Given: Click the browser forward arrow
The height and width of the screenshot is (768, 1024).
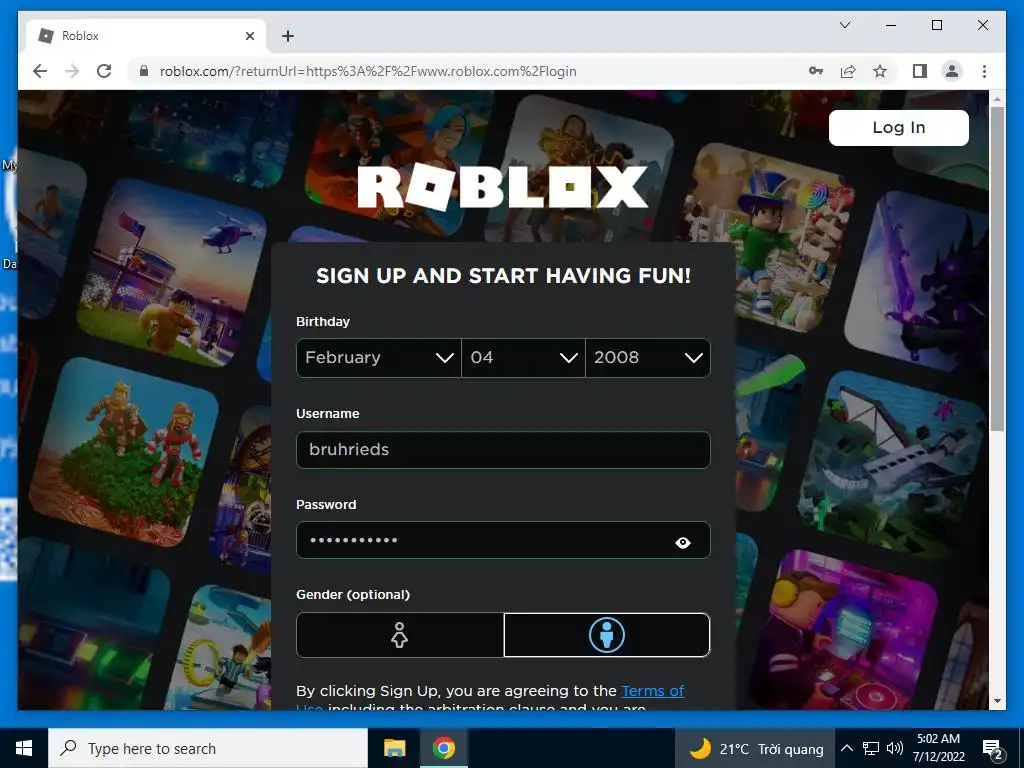Looking at the screenshot, I should (x=72, y=71).
